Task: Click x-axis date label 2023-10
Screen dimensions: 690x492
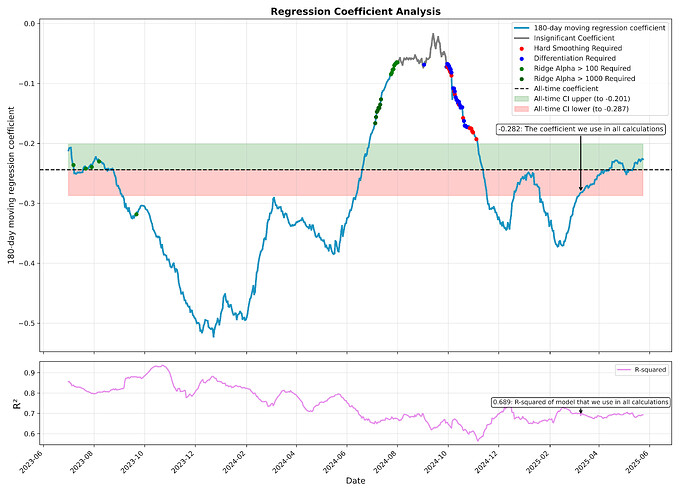Action: click(x=133, y=462)
